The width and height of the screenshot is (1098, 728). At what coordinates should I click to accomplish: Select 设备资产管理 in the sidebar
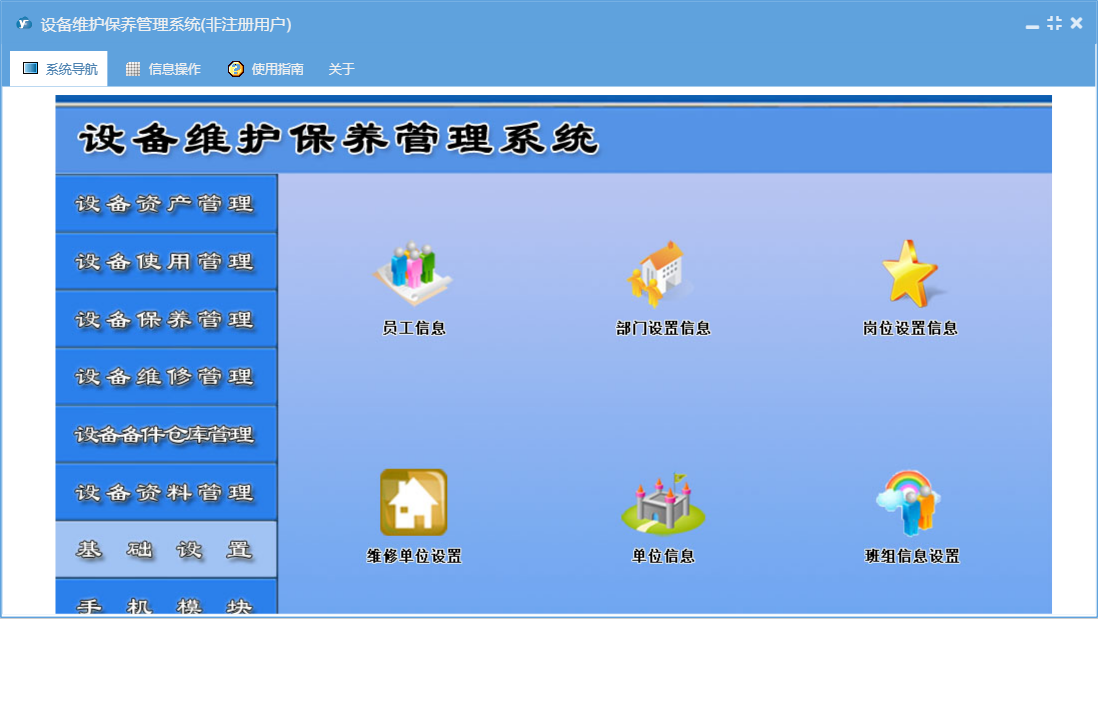166,204
